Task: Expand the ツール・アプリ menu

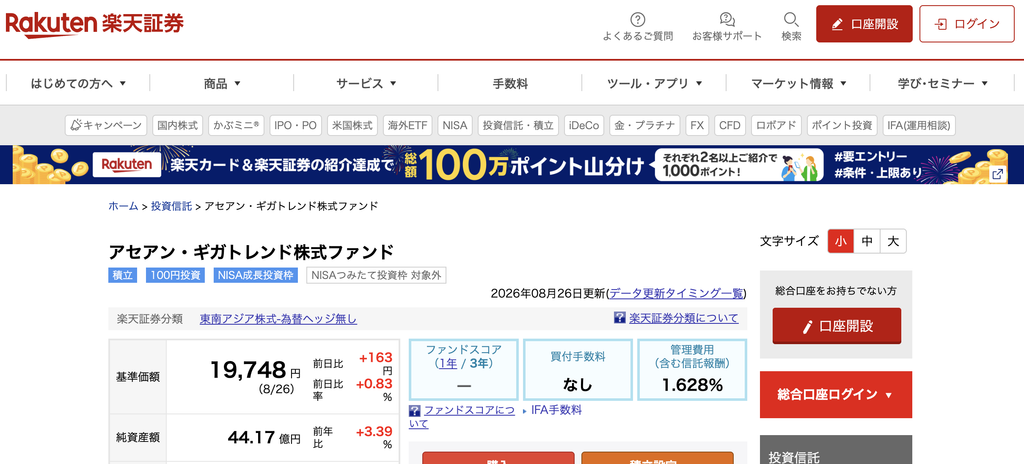Action: 654,83
